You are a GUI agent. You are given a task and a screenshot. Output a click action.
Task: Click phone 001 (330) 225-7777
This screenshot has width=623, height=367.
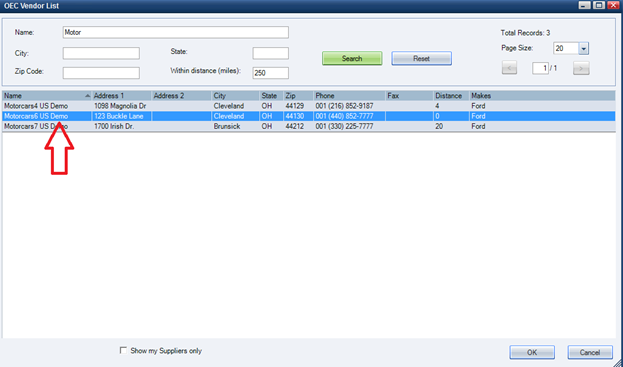pos(344,126)
